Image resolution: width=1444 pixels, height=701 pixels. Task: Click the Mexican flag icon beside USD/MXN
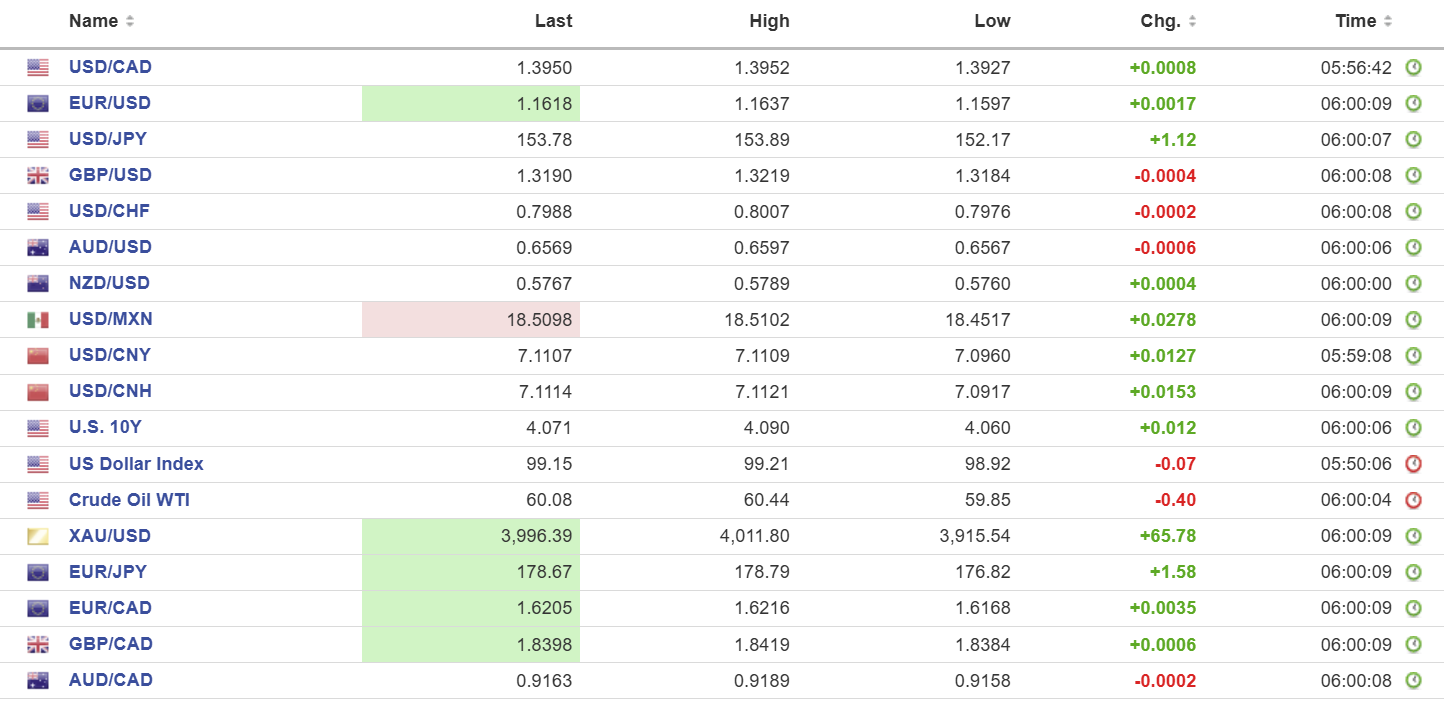(x=38, y=320)
